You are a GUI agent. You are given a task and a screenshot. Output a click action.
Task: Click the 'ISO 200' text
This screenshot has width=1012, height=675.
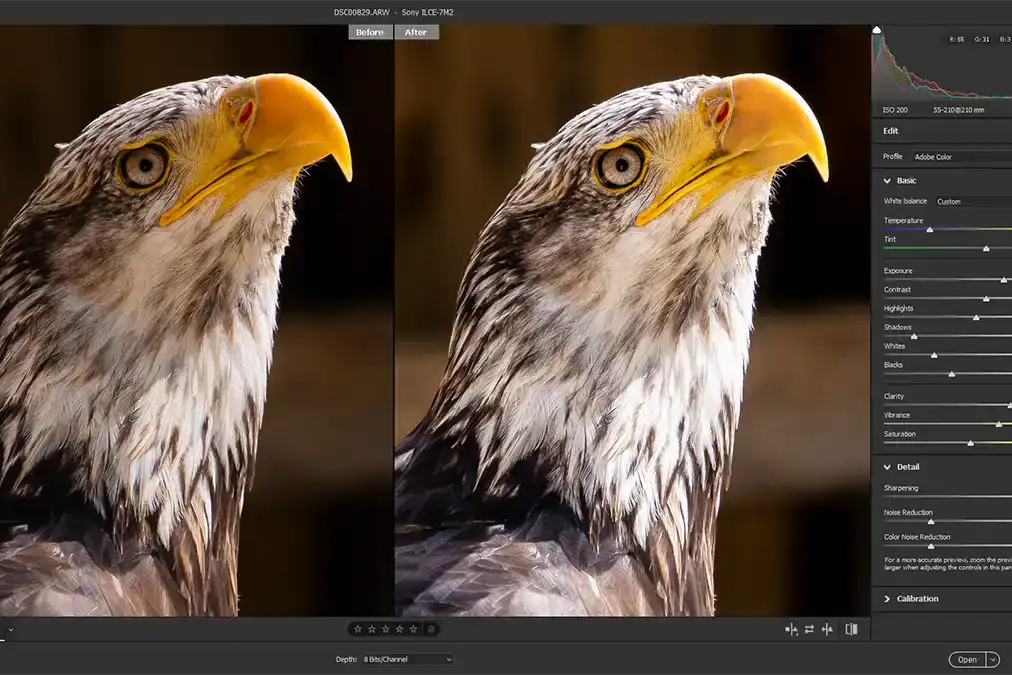pyautogui.click(x=895, y=110)
